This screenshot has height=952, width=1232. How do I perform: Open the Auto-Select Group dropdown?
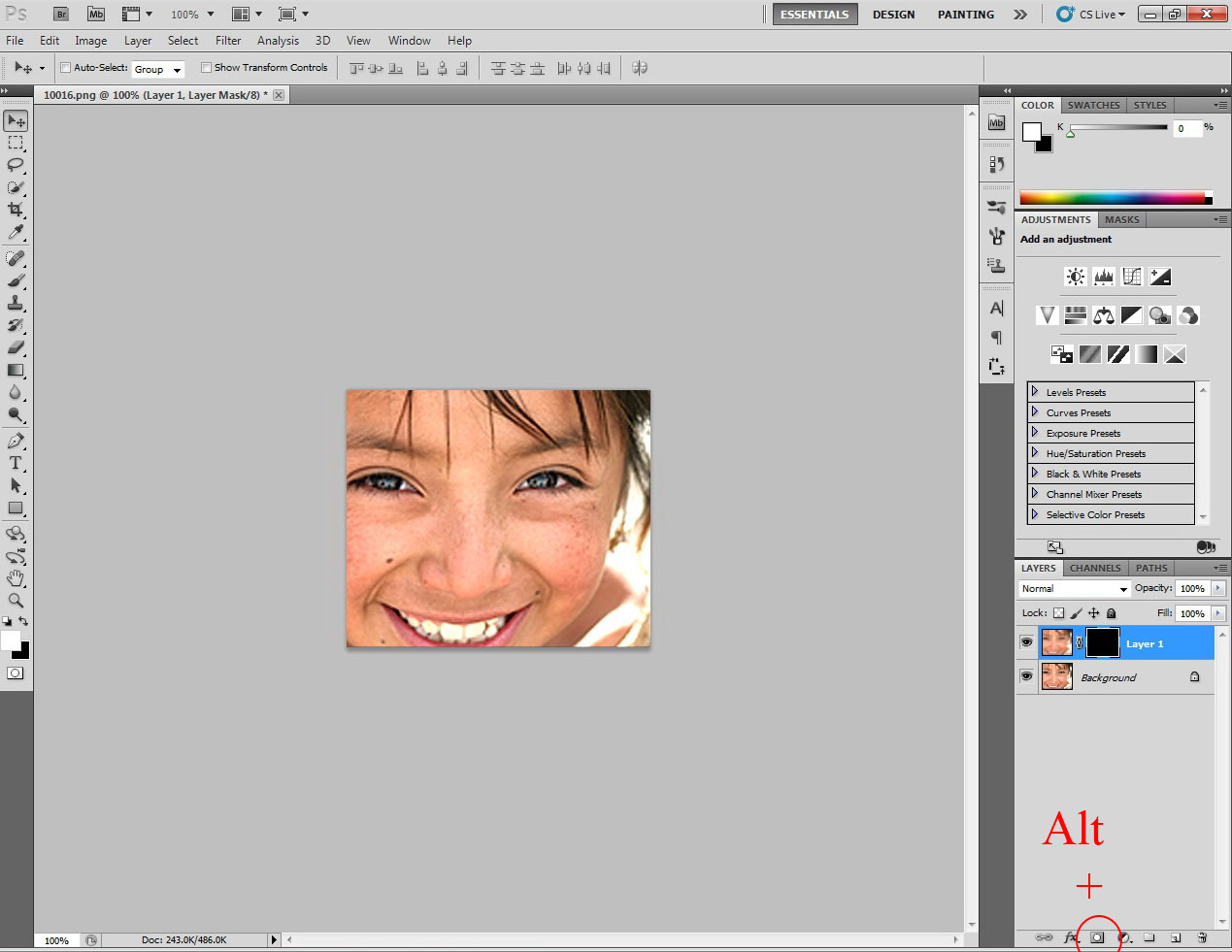coord(158,70)
